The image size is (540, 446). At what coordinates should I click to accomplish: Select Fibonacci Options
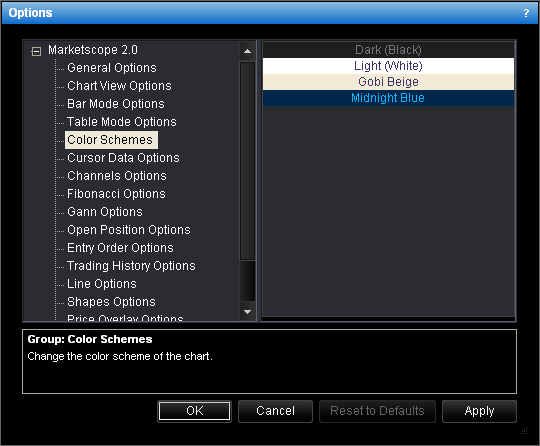click(x=116, y=194)
